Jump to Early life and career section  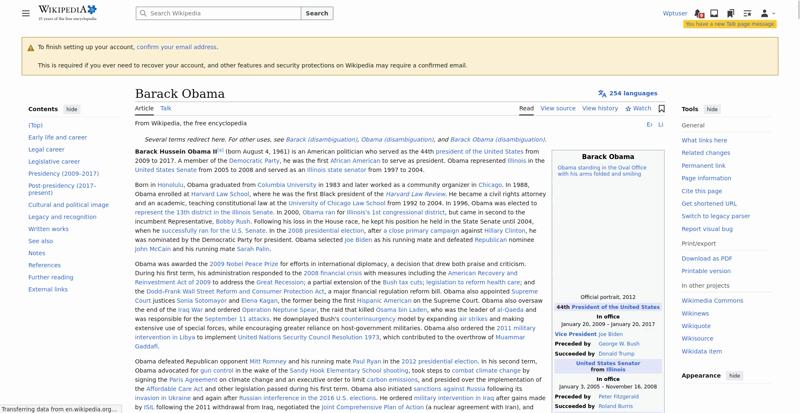tap(57, 137)
